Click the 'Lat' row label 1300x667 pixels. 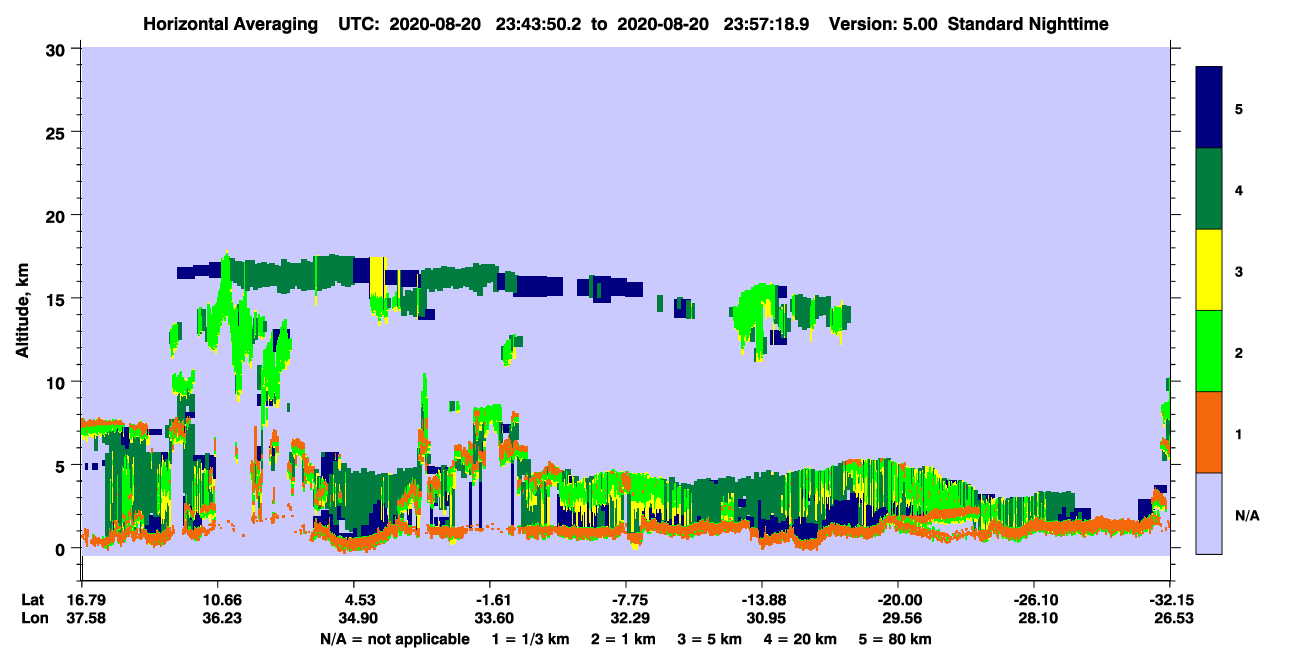(x=32, y=600)
